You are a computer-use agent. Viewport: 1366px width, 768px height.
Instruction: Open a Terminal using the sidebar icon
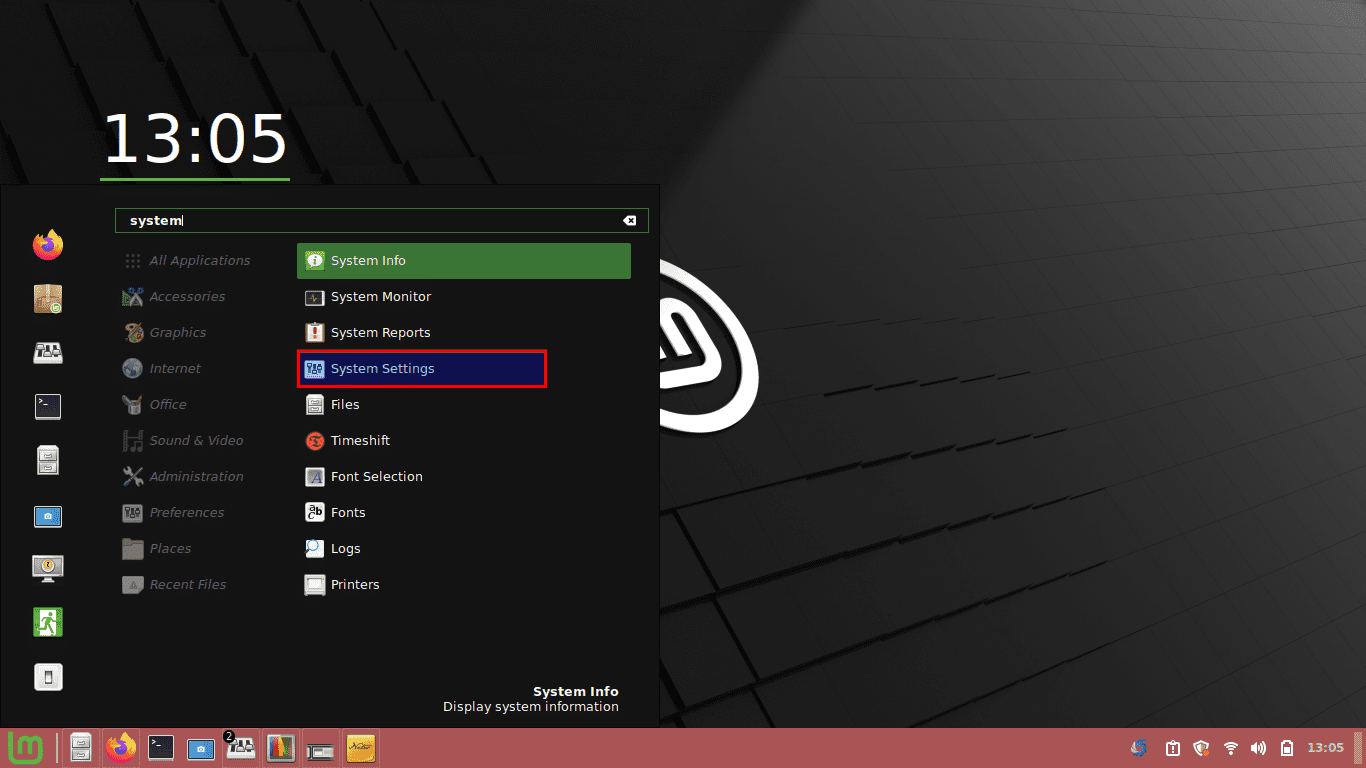click(x=47, y=407)
